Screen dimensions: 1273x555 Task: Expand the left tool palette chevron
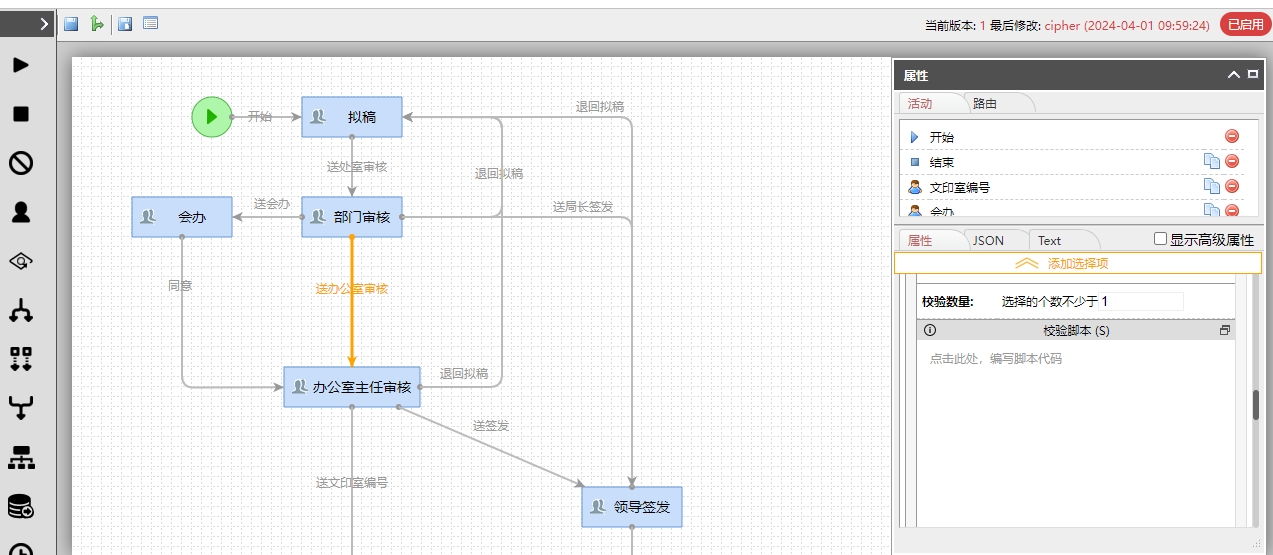click(45, 24)
